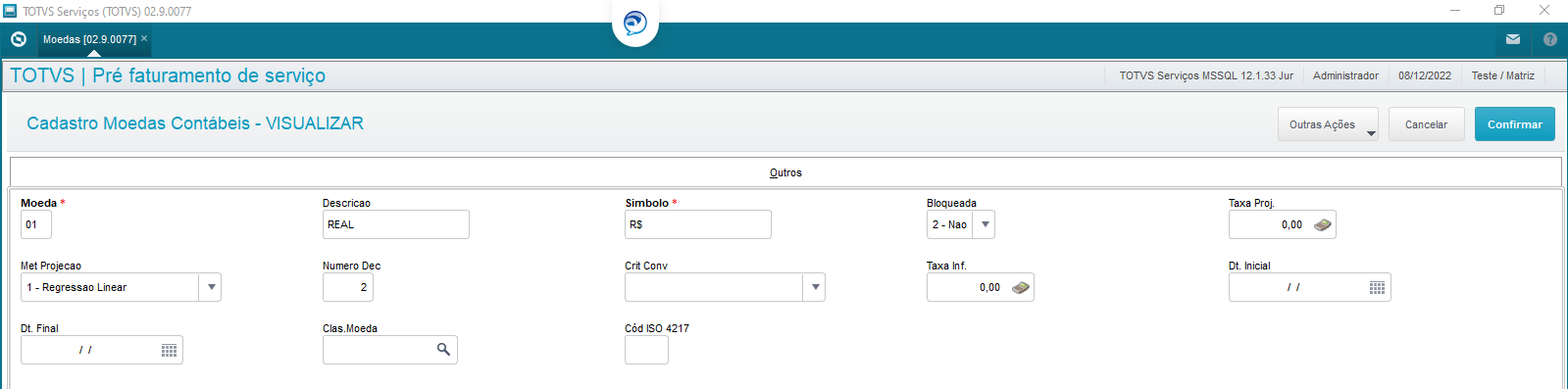Minimize the TOTVS Serviços window
The image size is (1568, 389).
click(1455, 10)
